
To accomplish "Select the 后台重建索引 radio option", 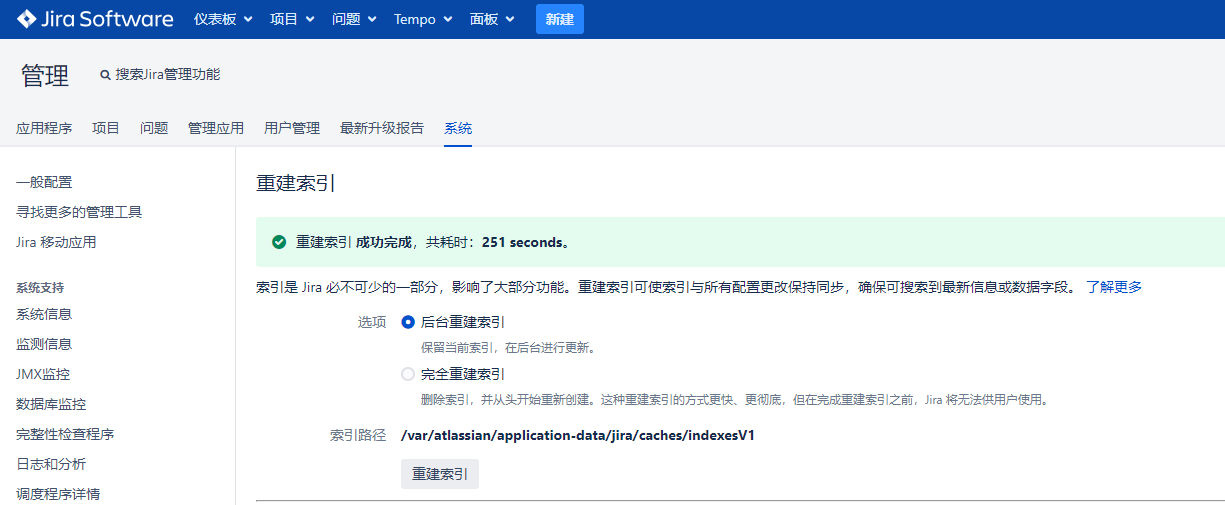I will (407, 322).
